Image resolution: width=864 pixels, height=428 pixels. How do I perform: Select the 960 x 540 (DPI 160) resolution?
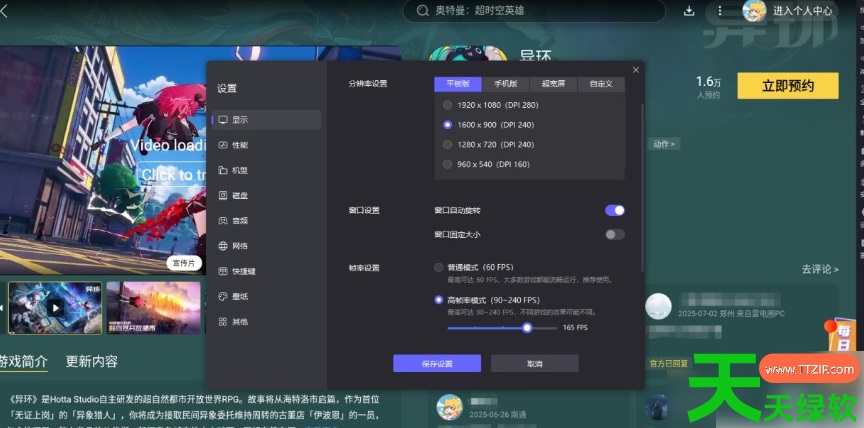(486, 164)
